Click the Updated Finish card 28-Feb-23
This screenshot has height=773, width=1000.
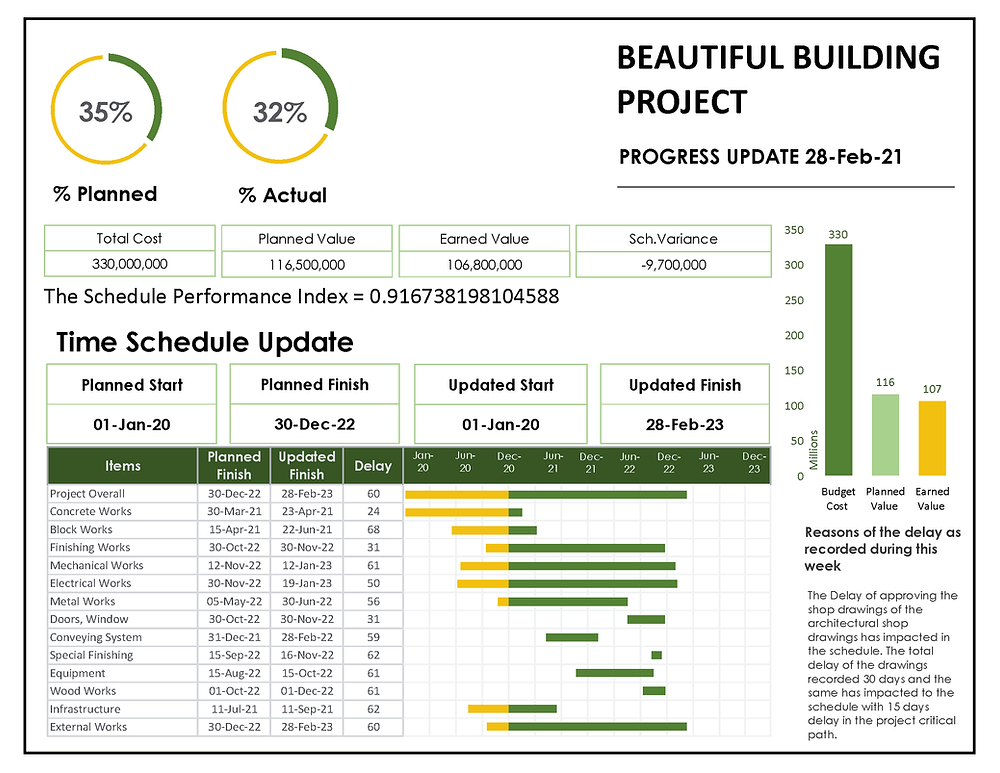[x=683, y=424]
